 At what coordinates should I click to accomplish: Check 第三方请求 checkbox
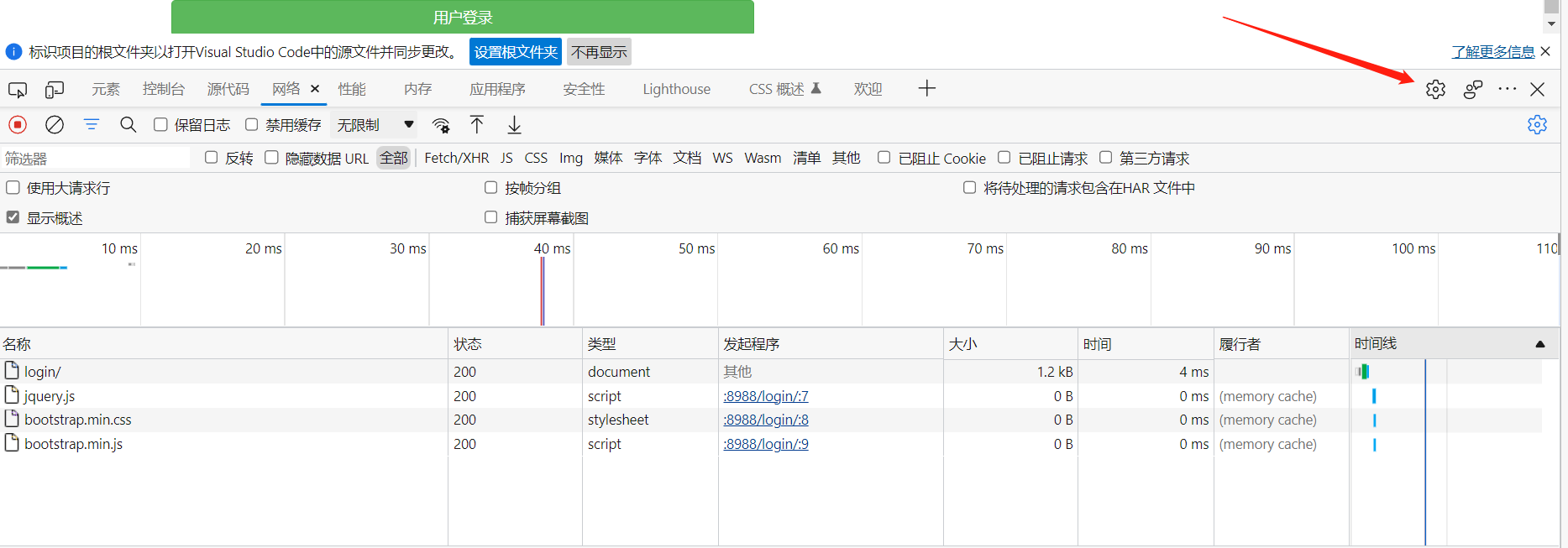[x=1105, y=157]
